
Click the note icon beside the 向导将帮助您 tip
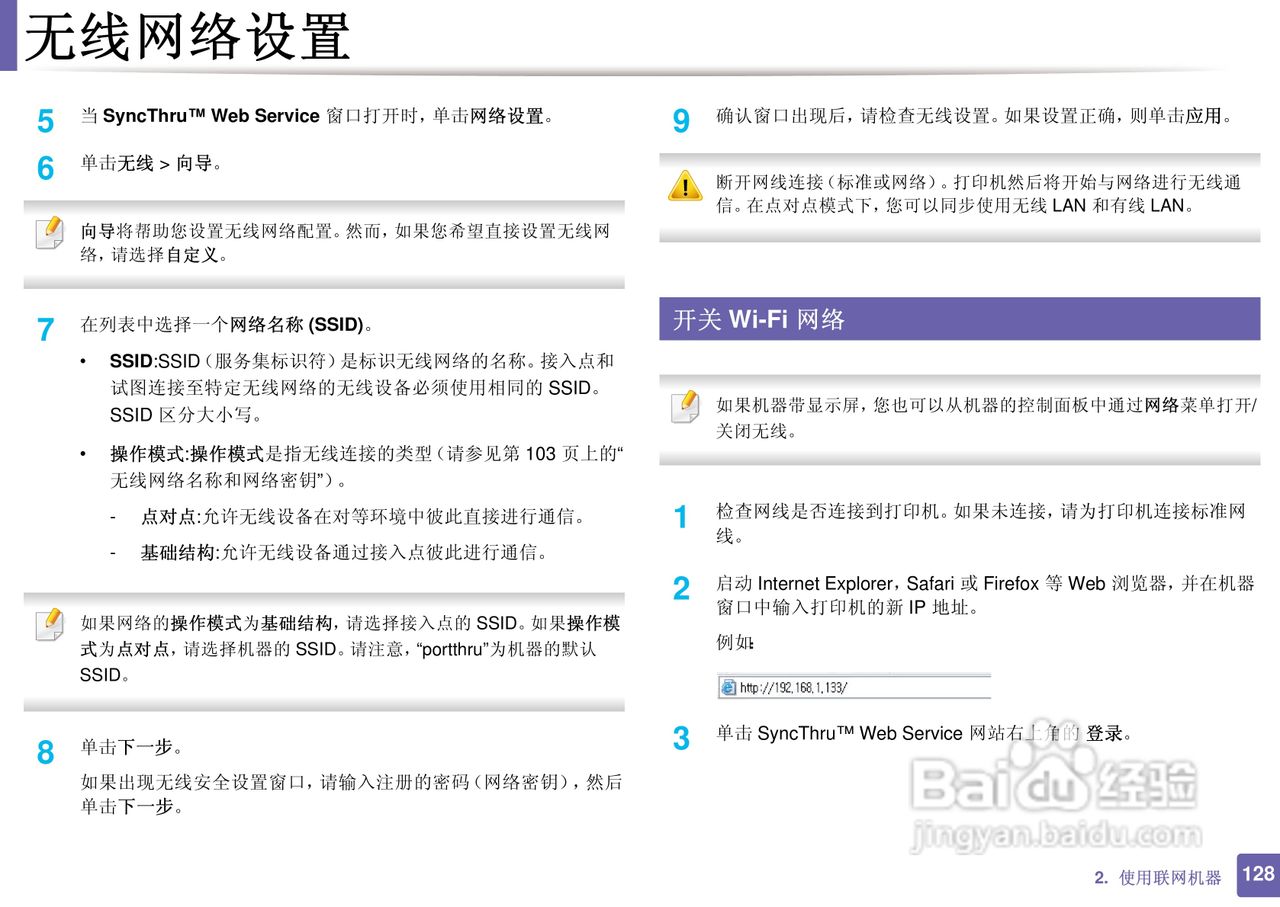tap(49, 232)
